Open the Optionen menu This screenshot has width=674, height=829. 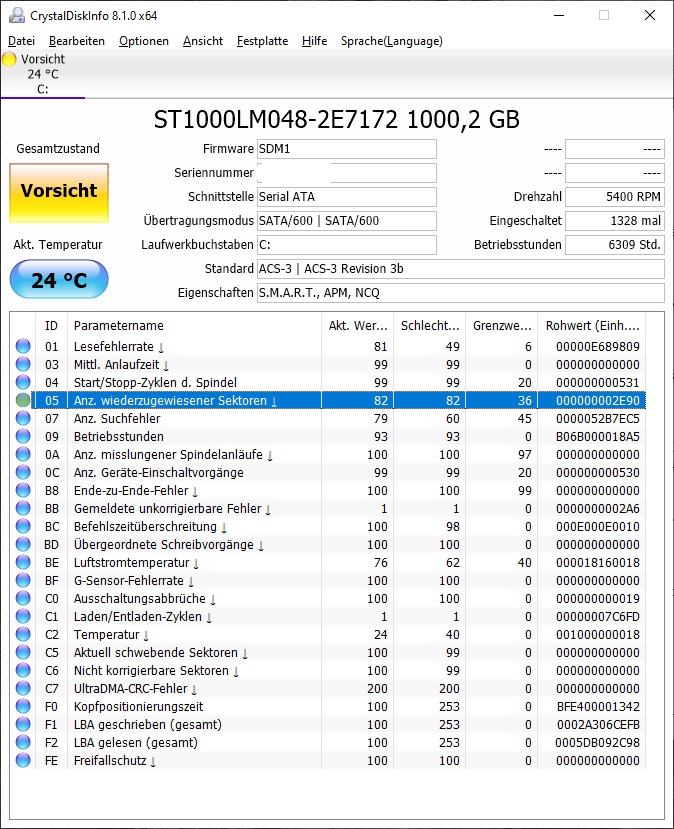144,41
